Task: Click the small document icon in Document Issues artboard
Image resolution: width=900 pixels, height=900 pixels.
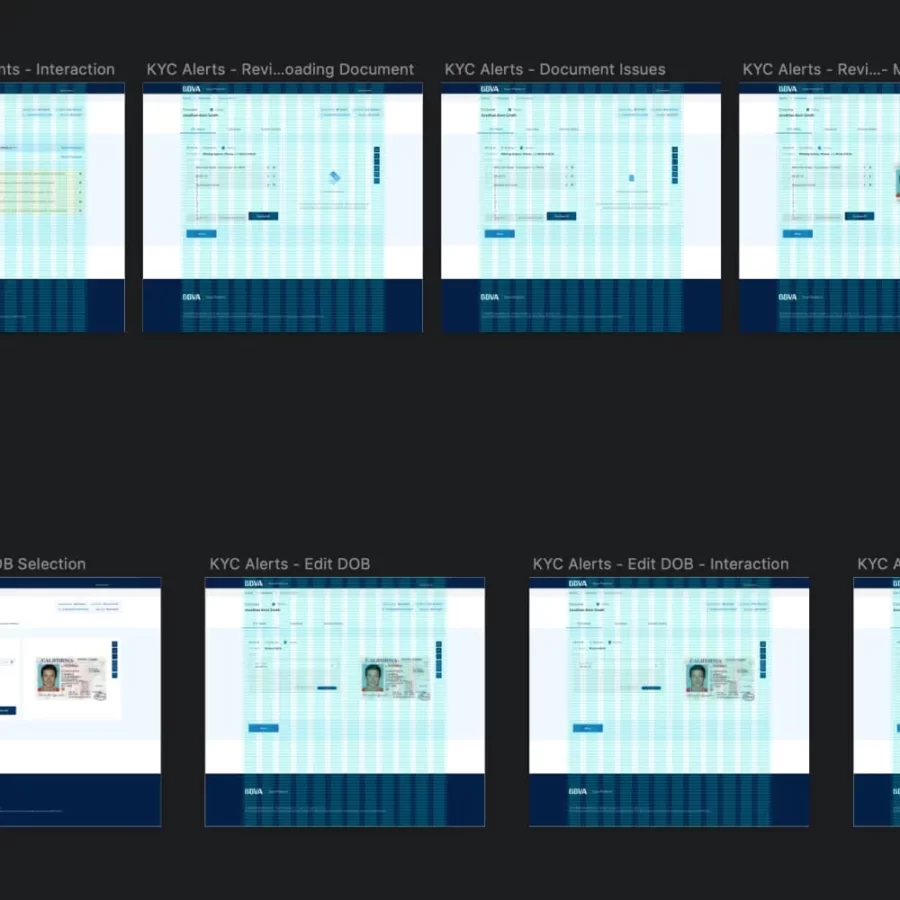Action: [x=631, y=178]
